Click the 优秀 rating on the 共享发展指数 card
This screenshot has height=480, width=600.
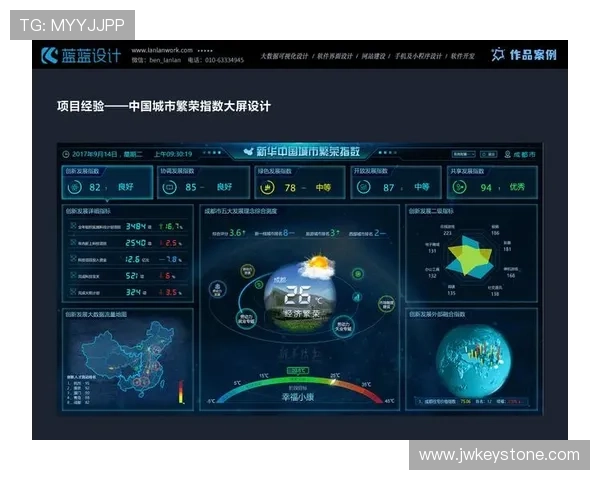click(x=517, y=187)
